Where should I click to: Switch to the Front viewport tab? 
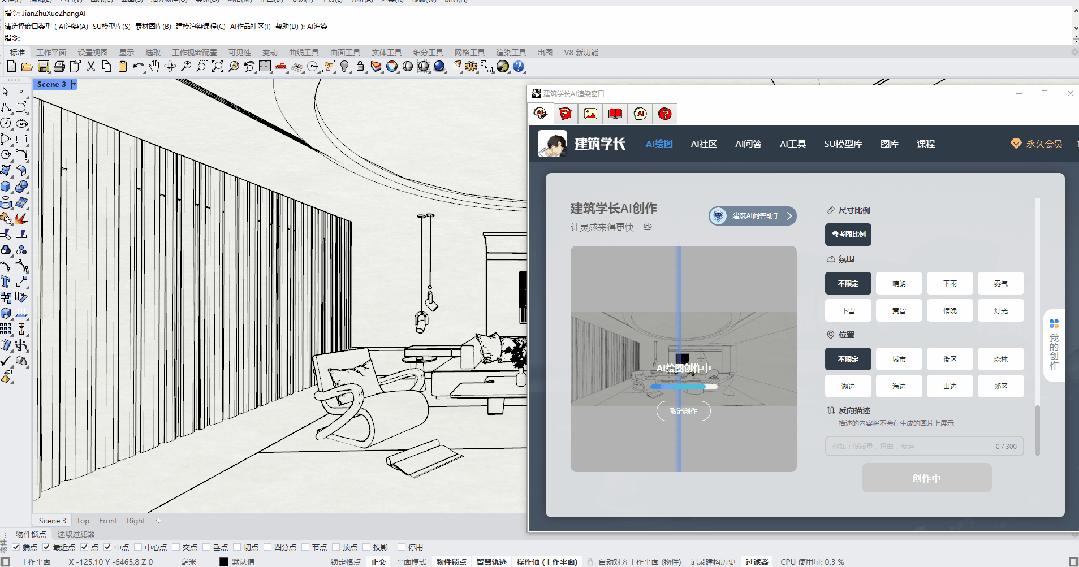(107, 521)
